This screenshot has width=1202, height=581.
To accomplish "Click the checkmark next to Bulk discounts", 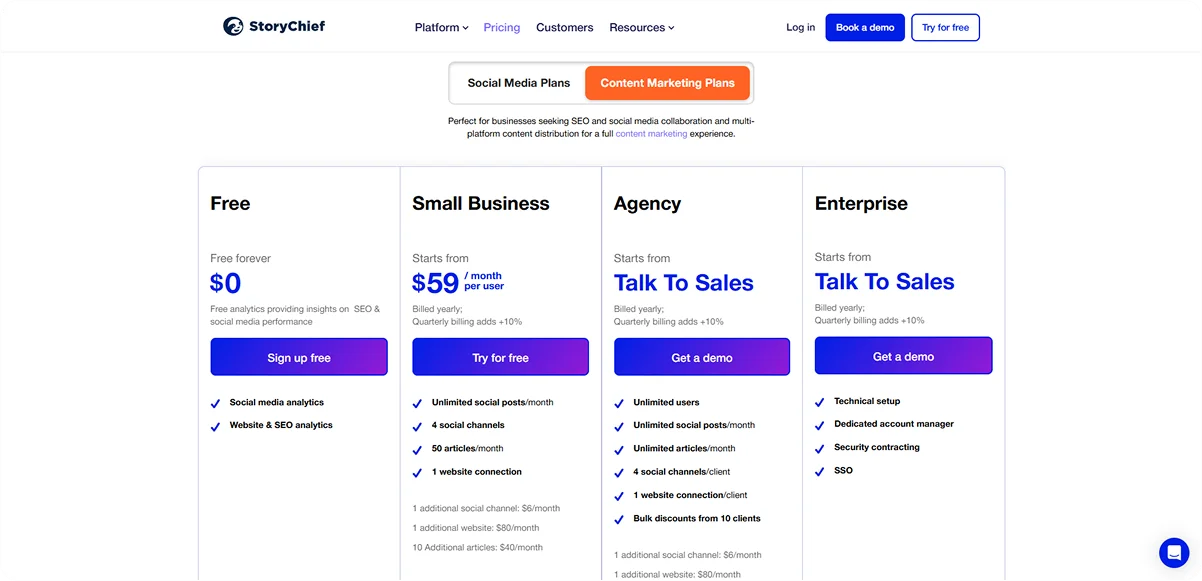I will click(619, 518).
